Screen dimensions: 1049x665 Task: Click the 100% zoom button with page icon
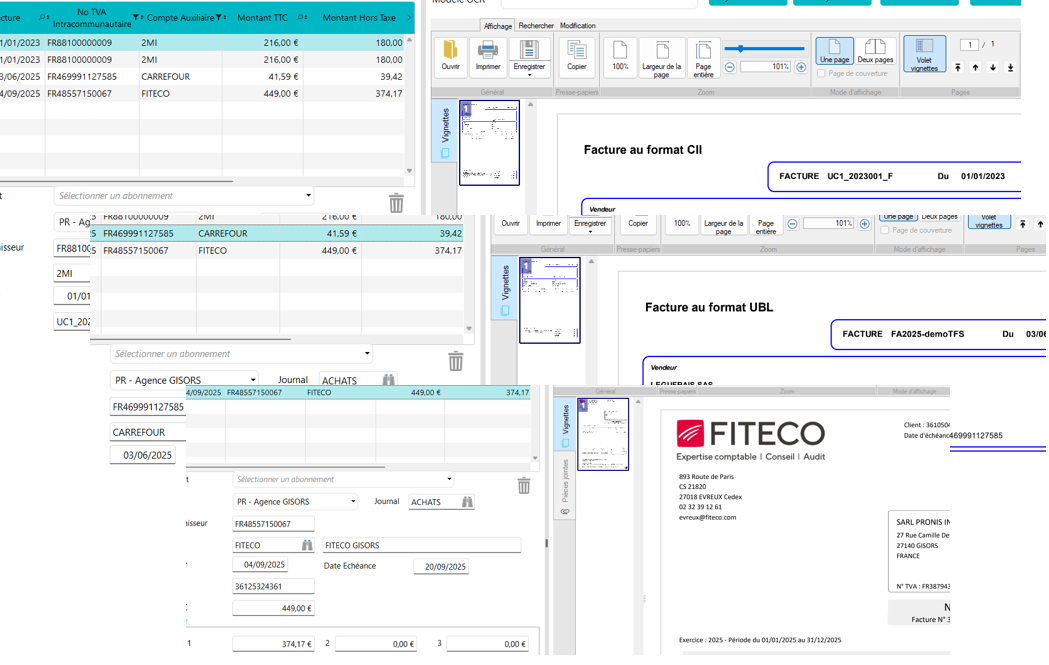(620, 55)
